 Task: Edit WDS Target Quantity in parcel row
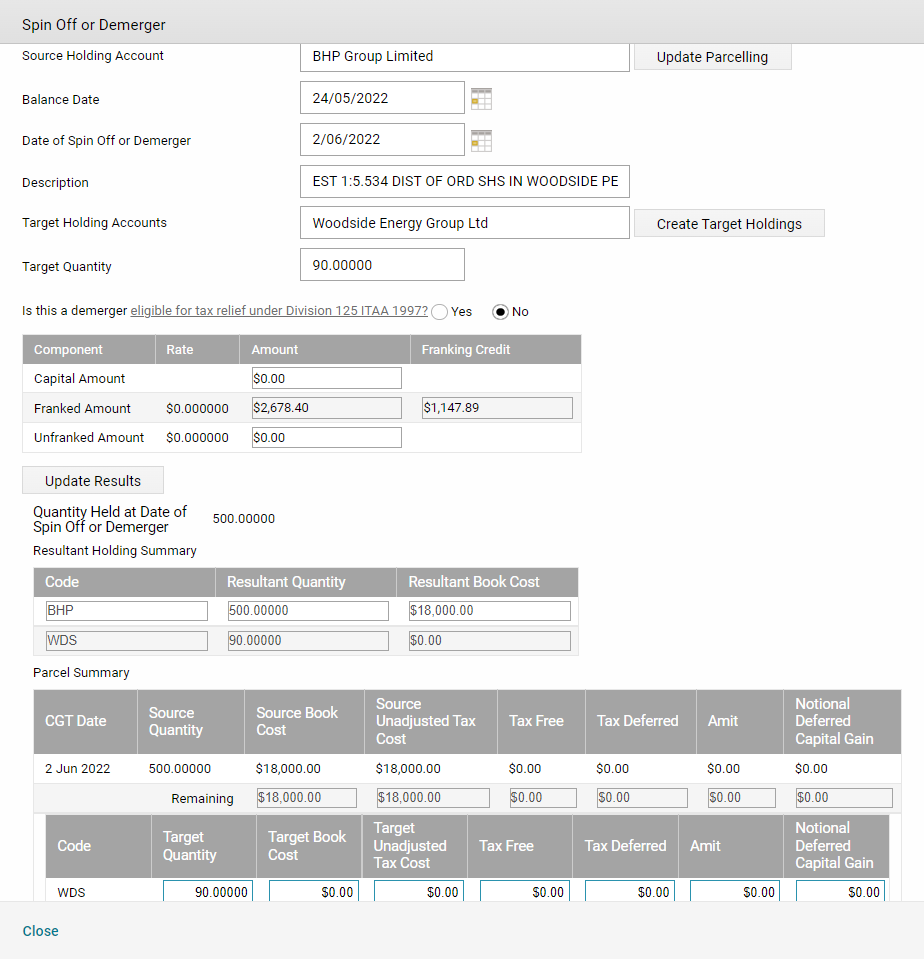208,892
